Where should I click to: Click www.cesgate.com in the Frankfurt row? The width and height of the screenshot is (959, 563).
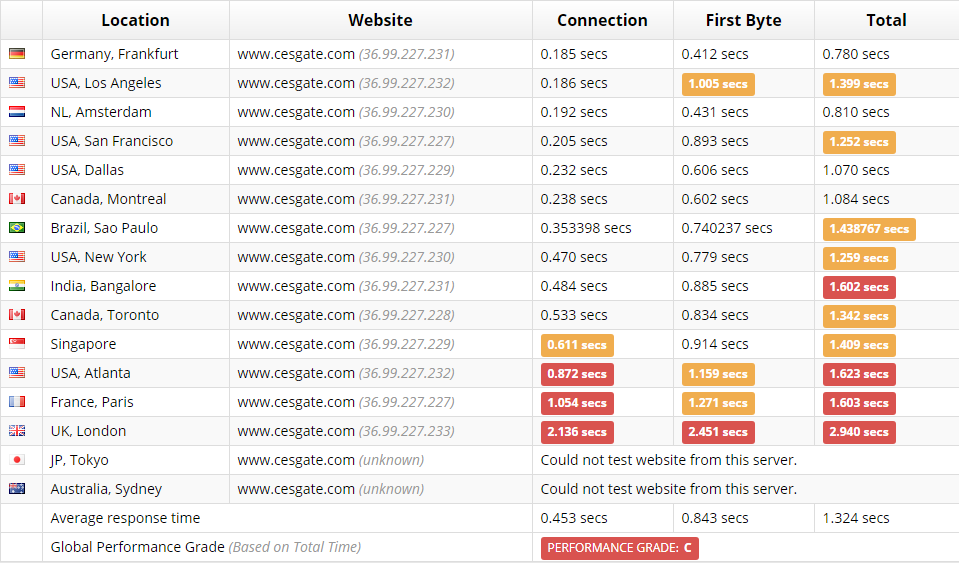coord(296,54)
